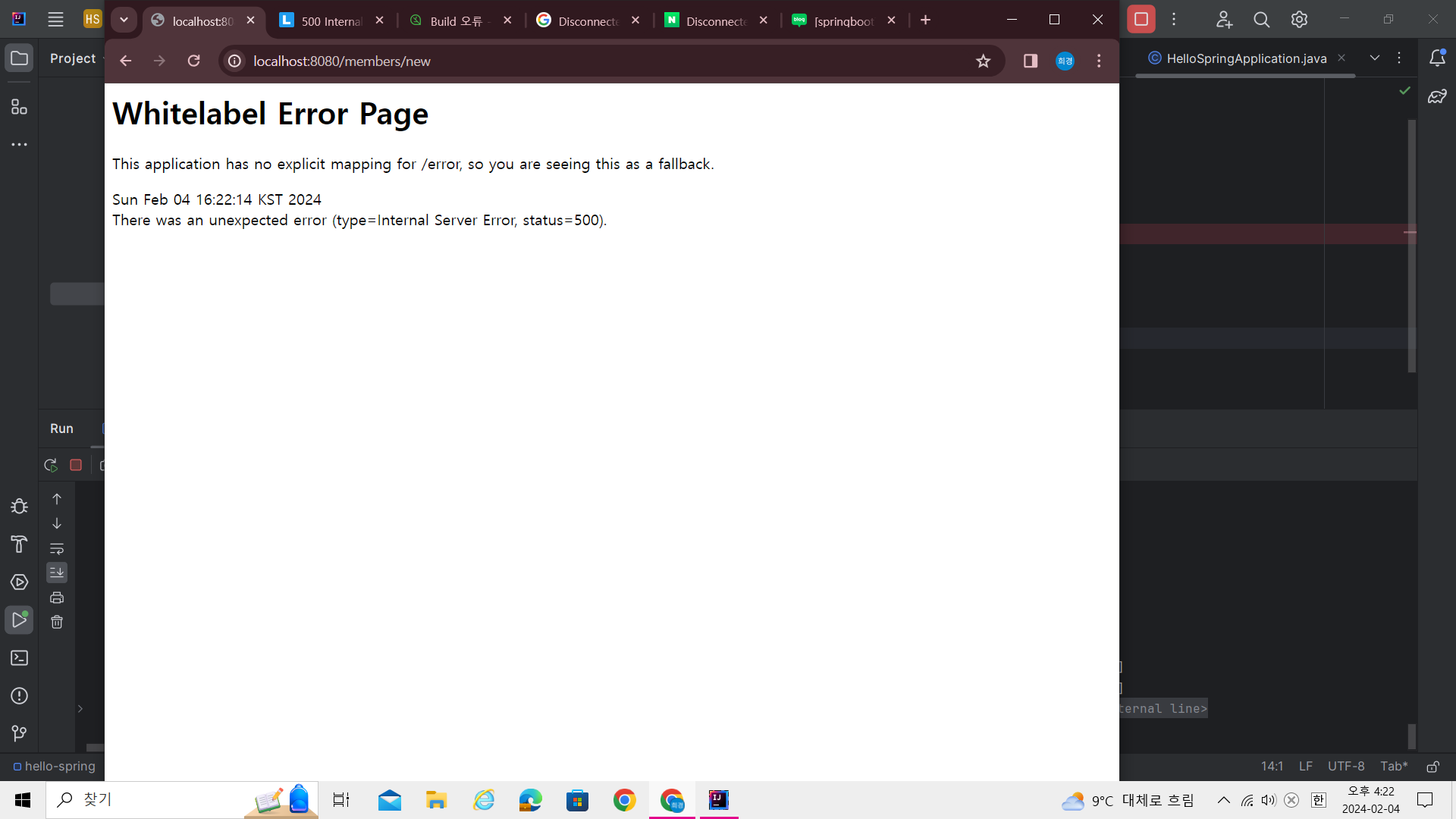Go back in Chrome
Image resolution: width=1456 pixels, height=819 pixels.
(x=126, y=61)
